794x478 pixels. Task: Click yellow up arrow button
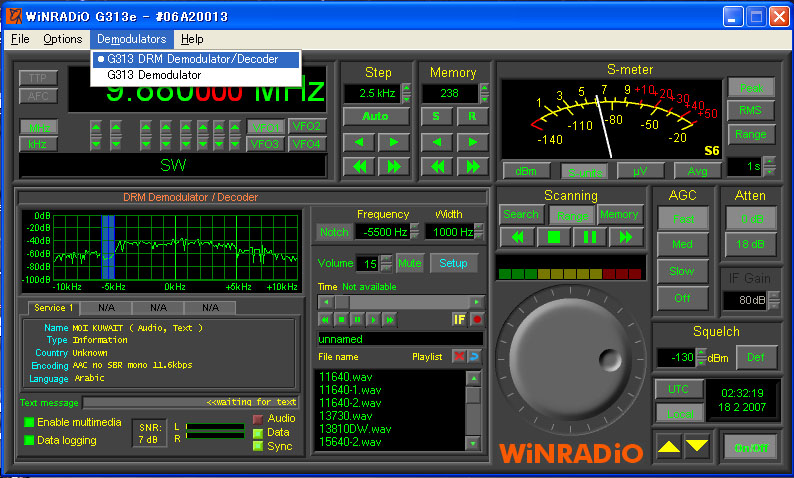668,447
